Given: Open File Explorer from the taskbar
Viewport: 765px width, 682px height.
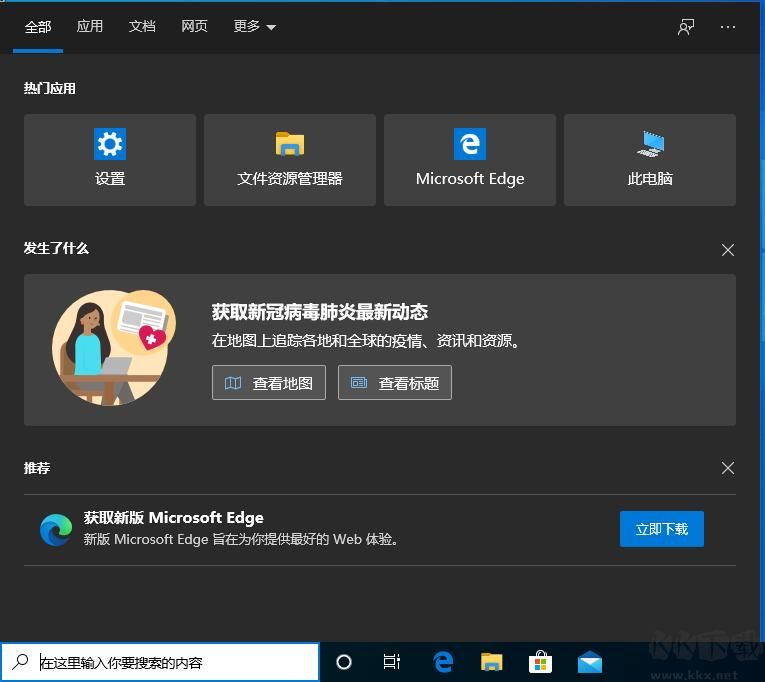Looking at the screenshot, I should coord(491,662).
